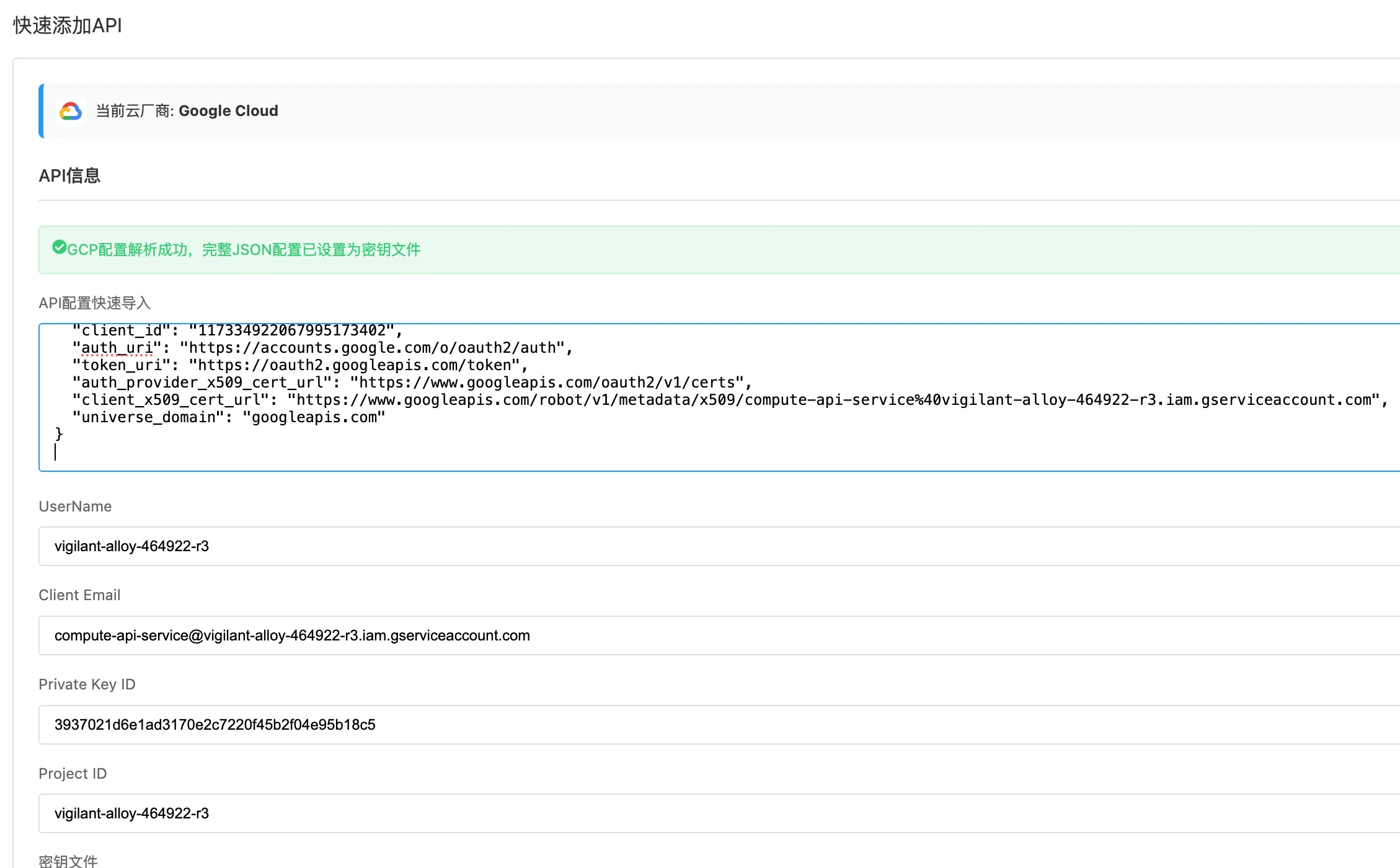Image resolution: width=1400 pixels, height=868 pixels.
Task: Click the Private Key ID field label
Action: tap(87, 684)
